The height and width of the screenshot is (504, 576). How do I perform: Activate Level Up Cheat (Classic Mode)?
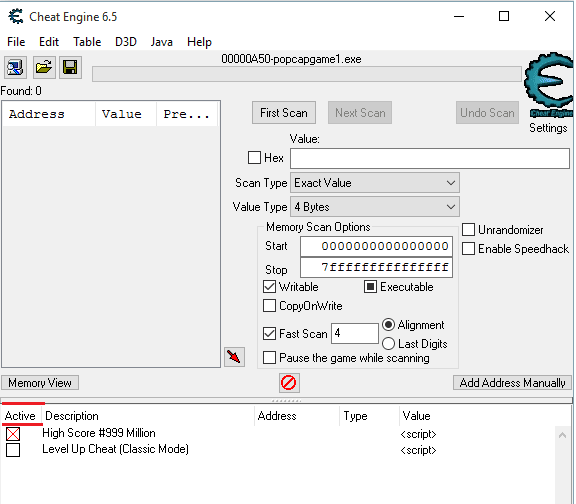point(13,450)
